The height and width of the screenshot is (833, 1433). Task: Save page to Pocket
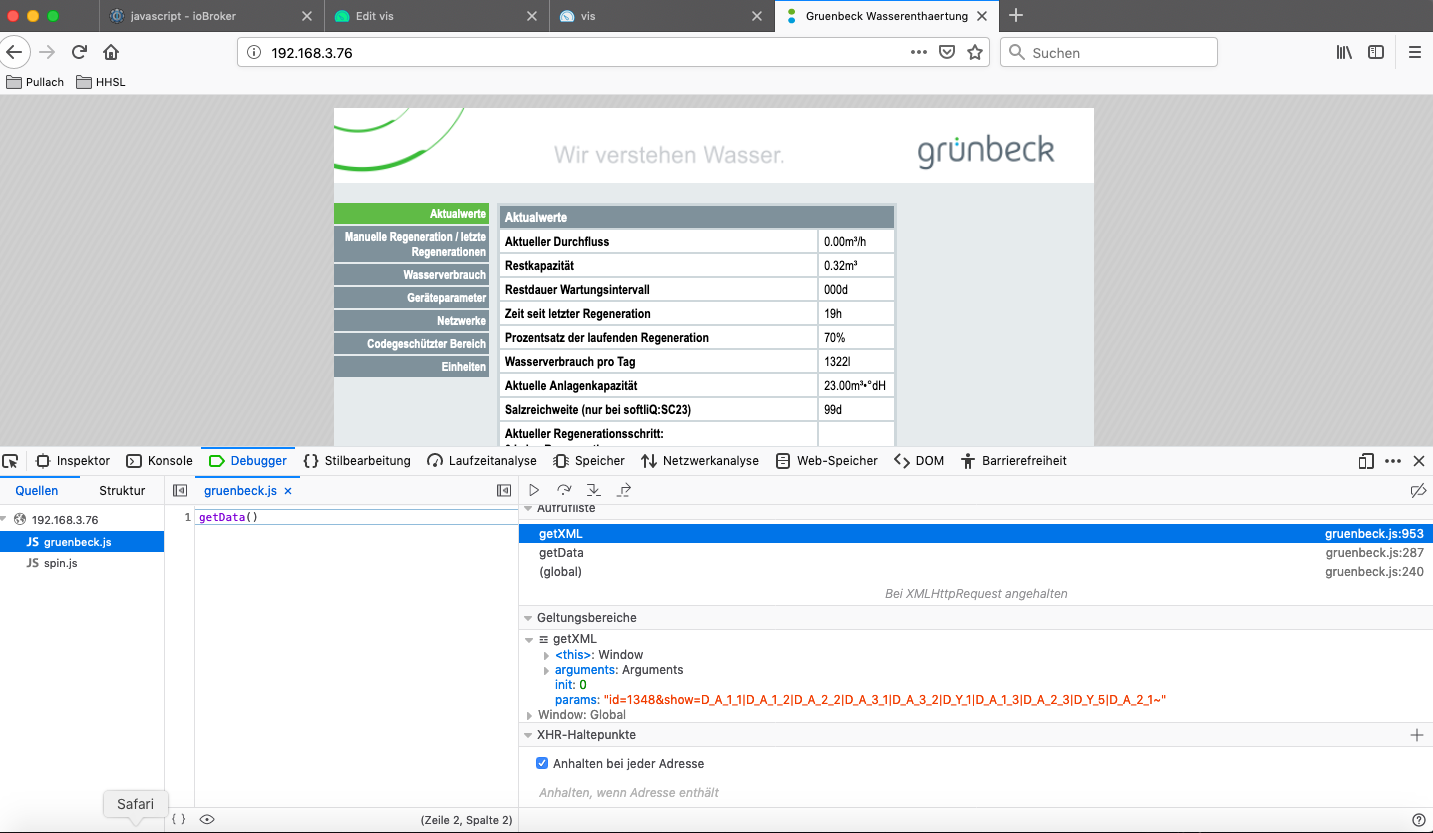tap(947, 53)
